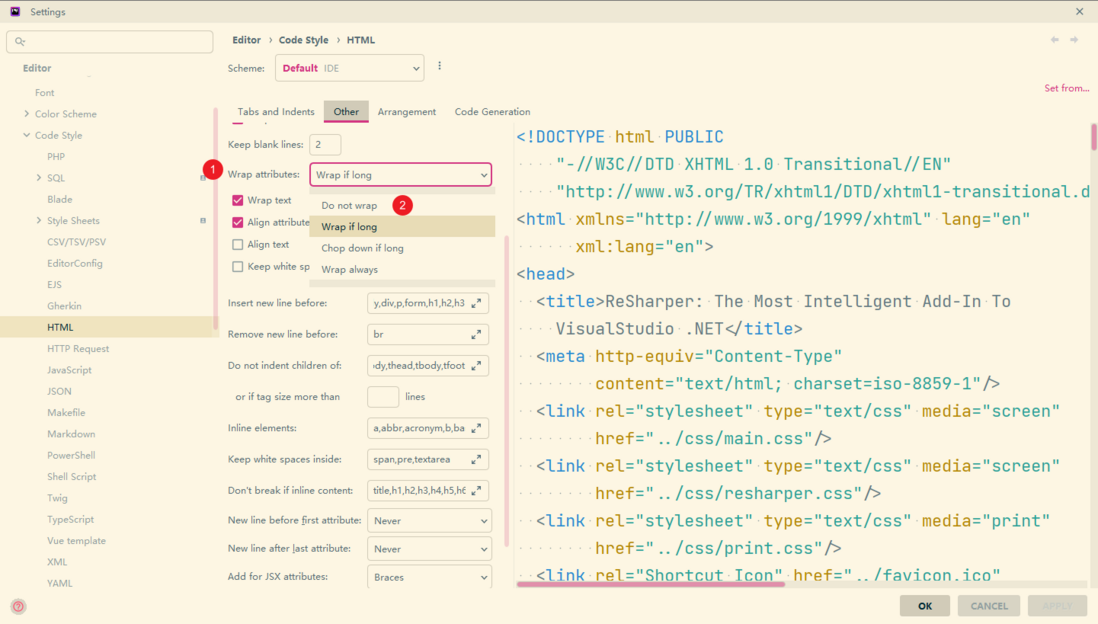This screenshot has width=1098, height=624.
Task: Open the Scheme dropdown
Action: click(349, 68)
